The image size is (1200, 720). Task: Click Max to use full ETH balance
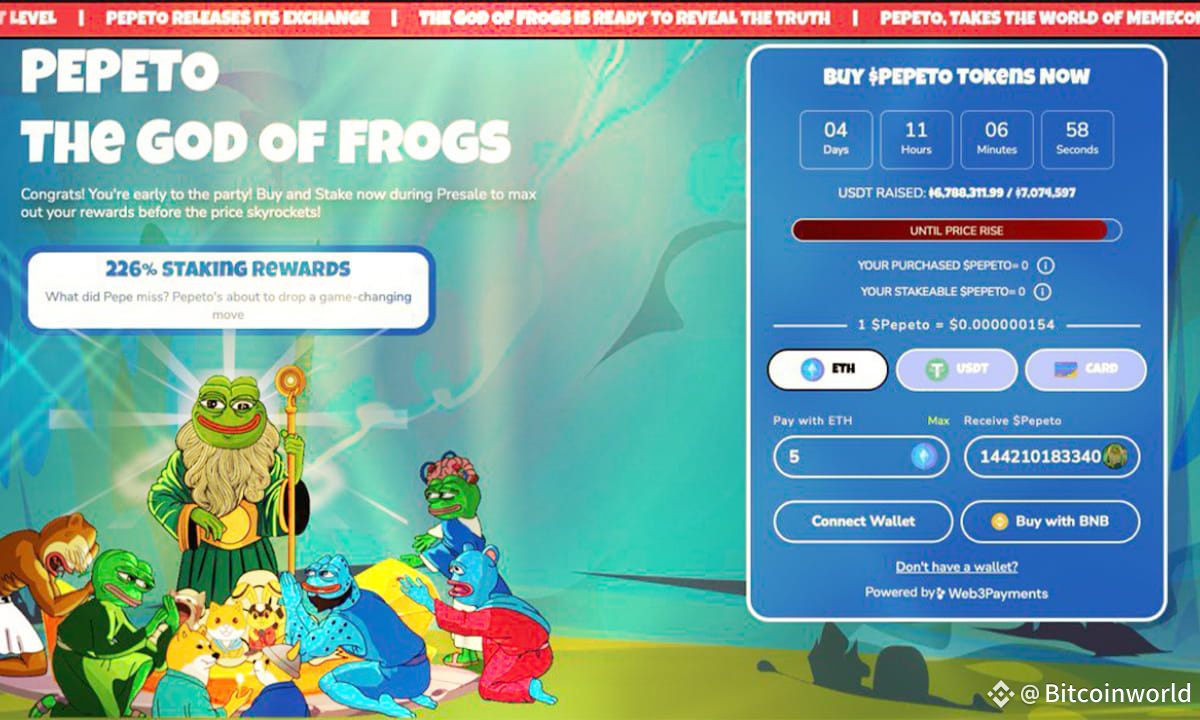coord(938,421)
